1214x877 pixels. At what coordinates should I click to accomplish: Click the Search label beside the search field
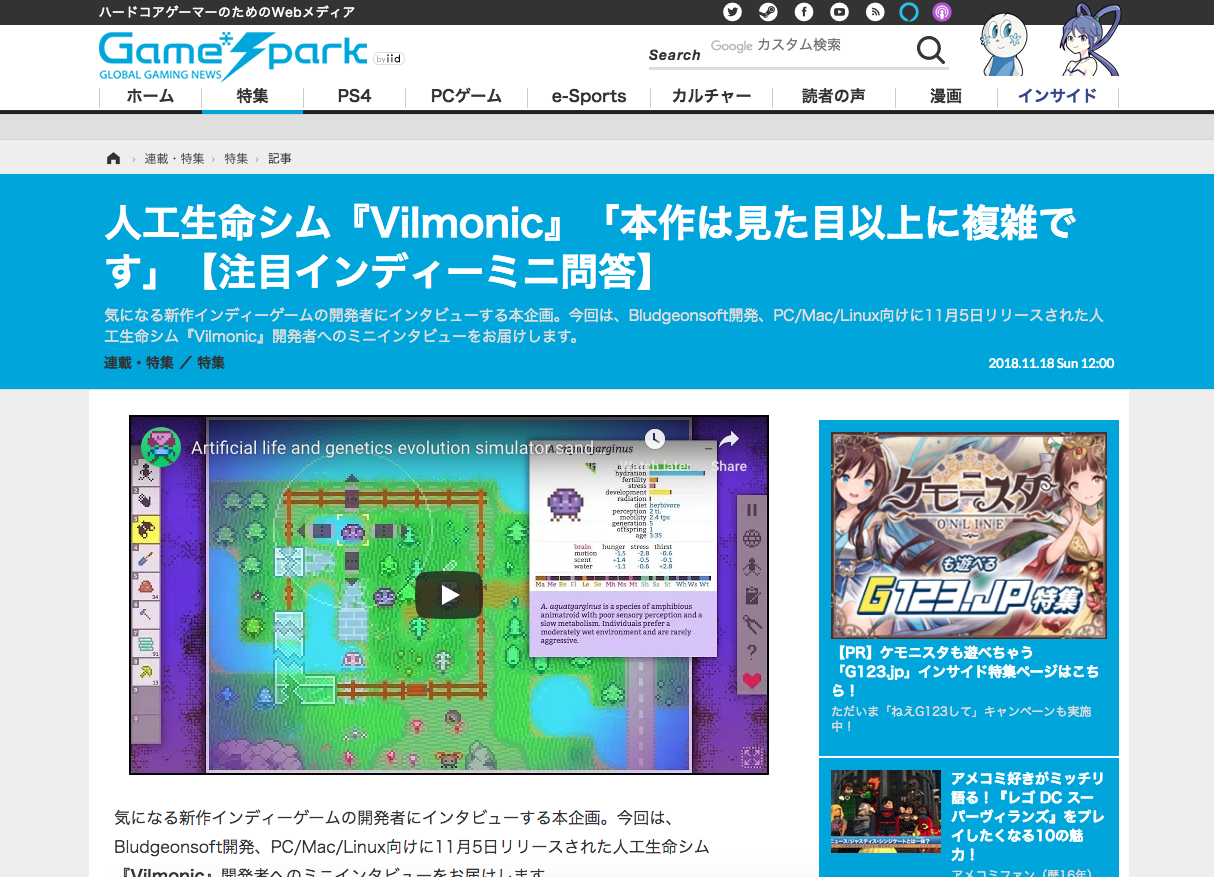[x=675, y=55]
